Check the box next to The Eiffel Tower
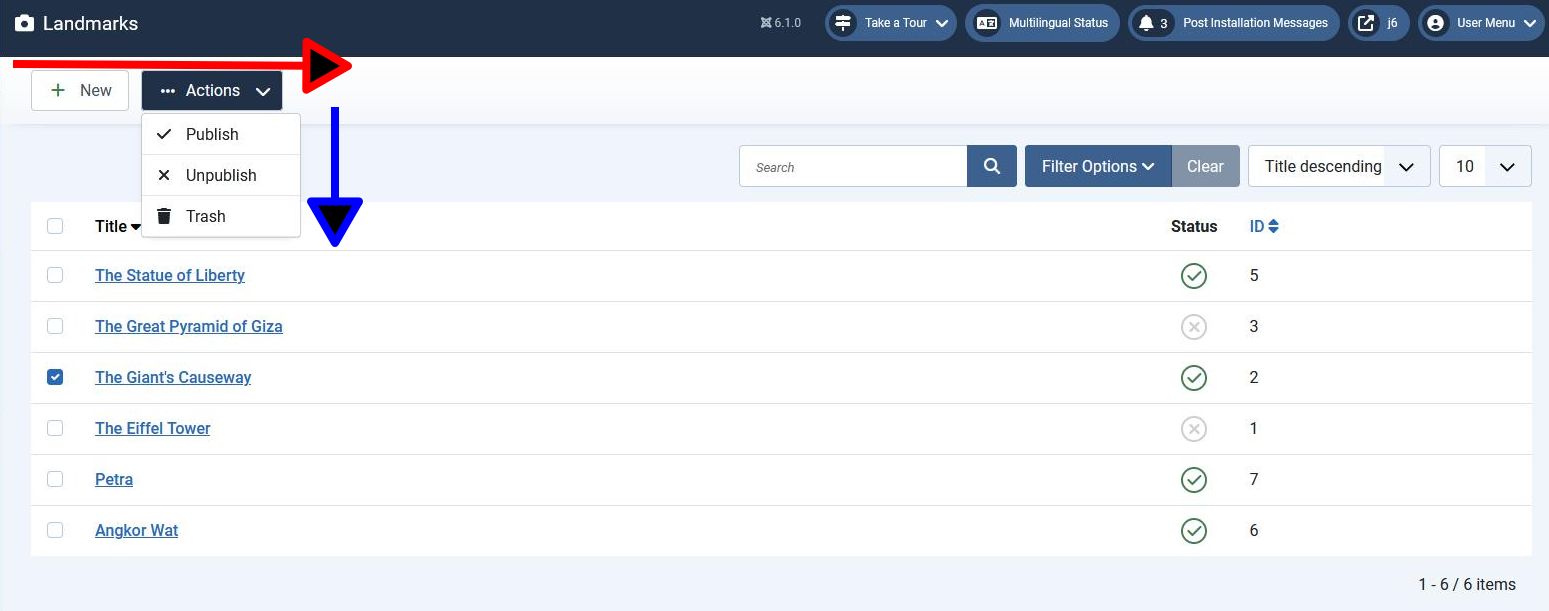 click(x=55, y=428)
